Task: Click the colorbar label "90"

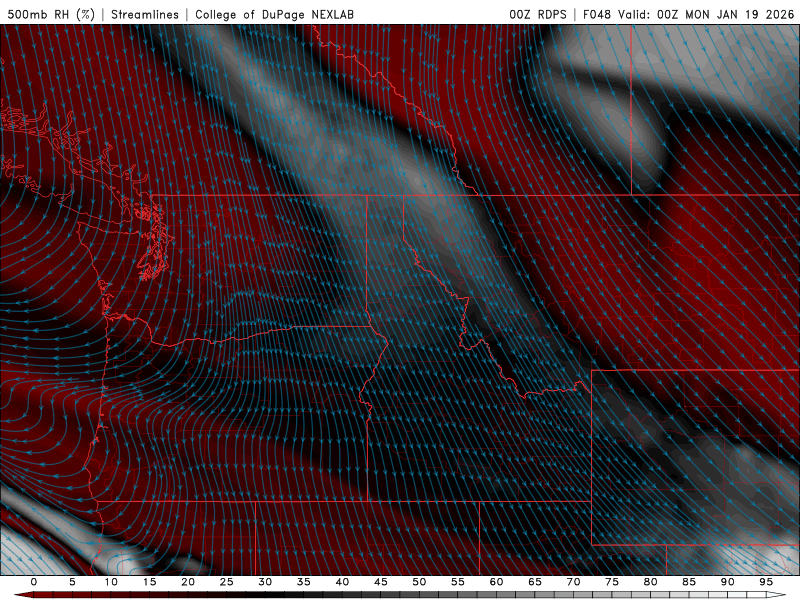Action: coord(727,582)
